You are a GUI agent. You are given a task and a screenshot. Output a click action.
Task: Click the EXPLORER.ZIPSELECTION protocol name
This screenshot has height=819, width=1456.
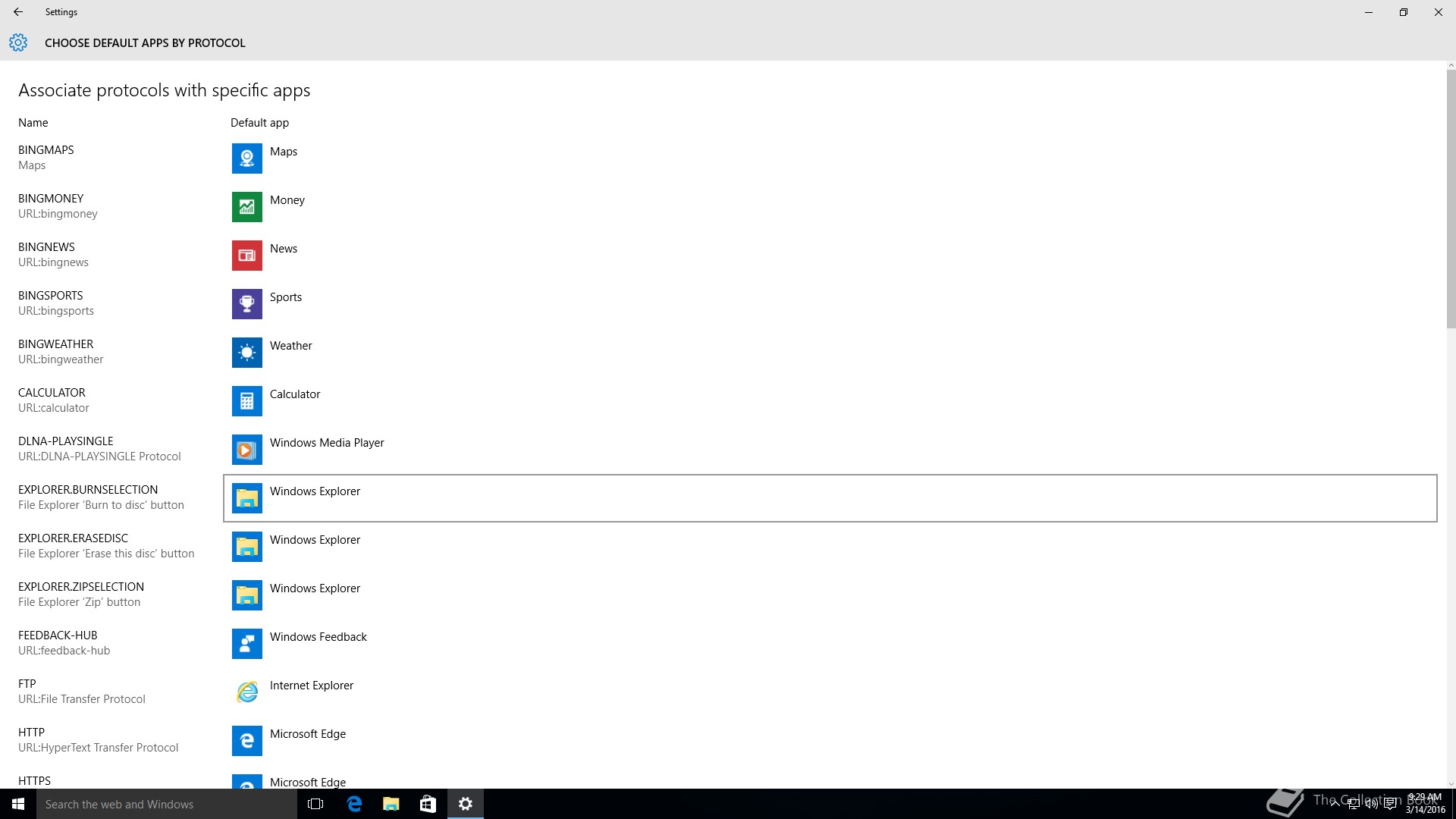[81, 587]
